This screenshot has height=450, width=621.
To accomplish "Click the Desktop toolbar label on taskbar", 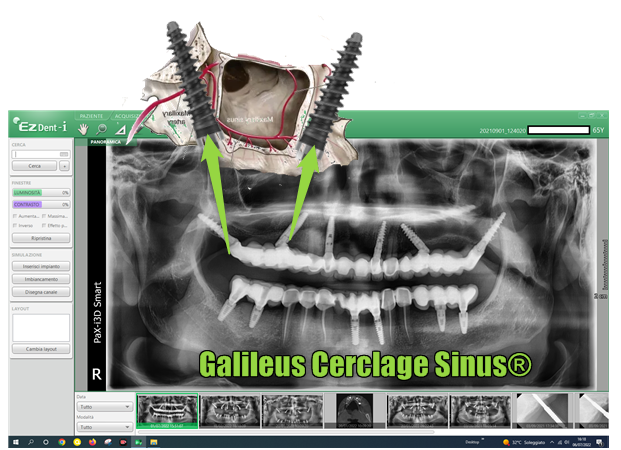I will (x=472, y=442).
